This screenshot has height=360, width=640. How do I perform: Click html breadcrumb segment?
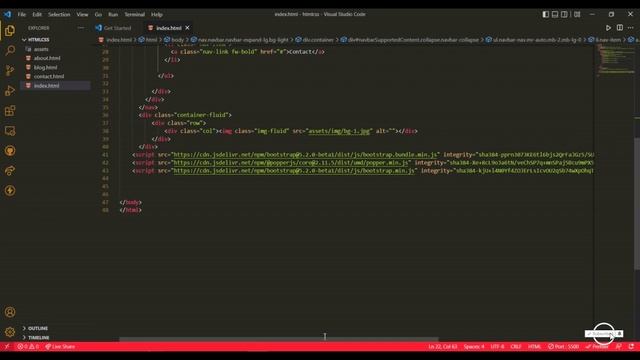[x=151, y=40]
